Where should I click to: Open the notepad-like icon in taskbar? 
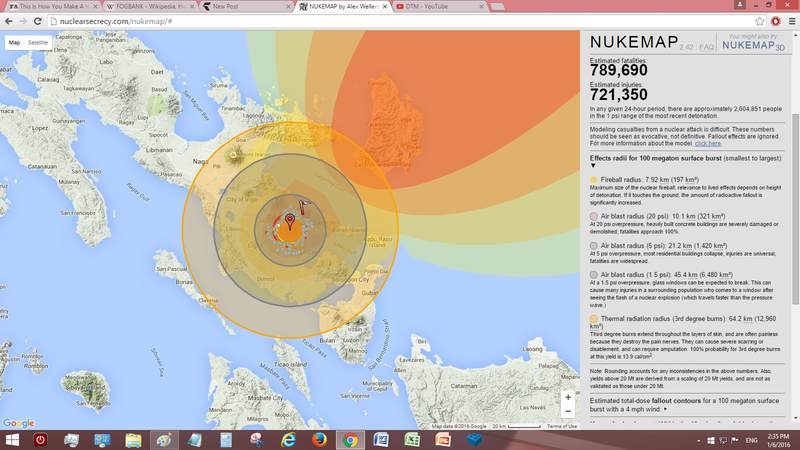point(195,440)
